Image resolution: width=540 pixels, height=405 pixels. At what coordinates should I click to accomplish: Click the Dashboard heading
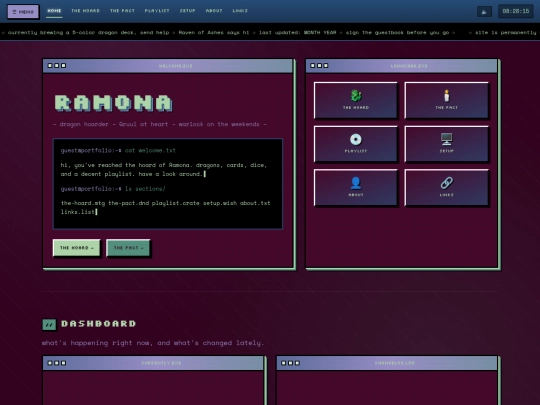(98, 324)
